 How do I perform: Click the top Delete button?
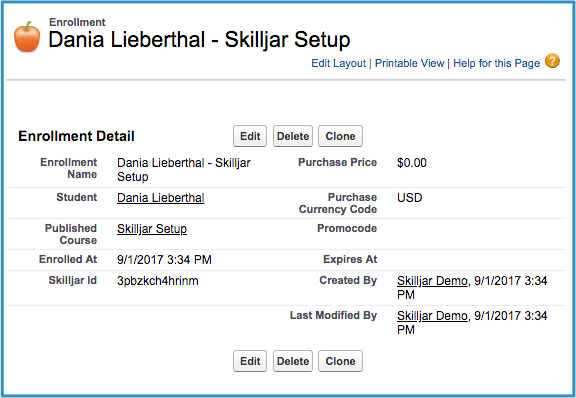pyautogui.click(x=293, y=136)
